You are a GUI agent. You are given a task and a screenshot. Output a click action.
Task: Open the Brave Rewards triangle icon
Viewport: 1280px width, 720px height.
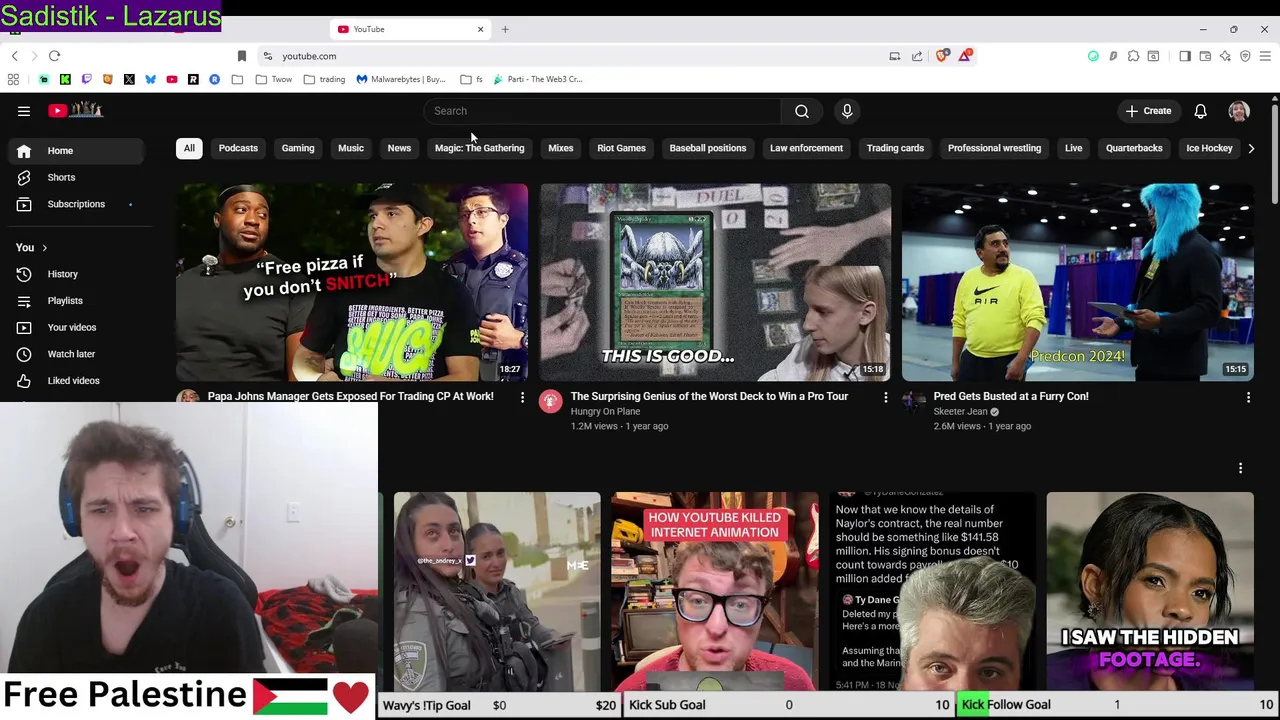click(x=965, y=56)
